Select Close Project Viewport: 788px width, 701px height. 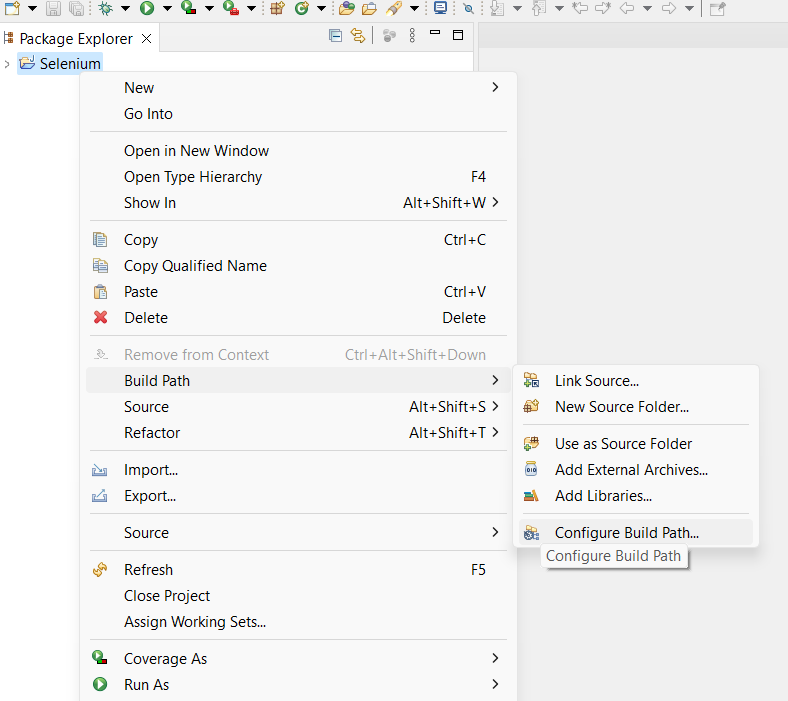(x=298, y=596)
